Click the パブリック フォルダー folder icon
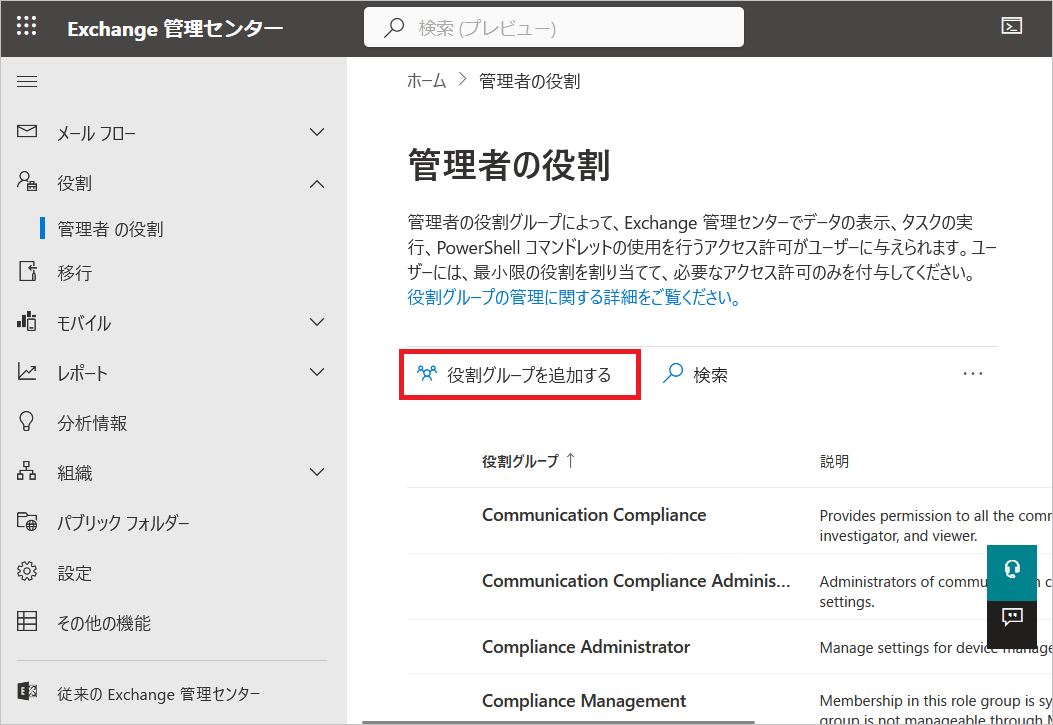This screenshot has width=1053, height=725. coord(27,522)
